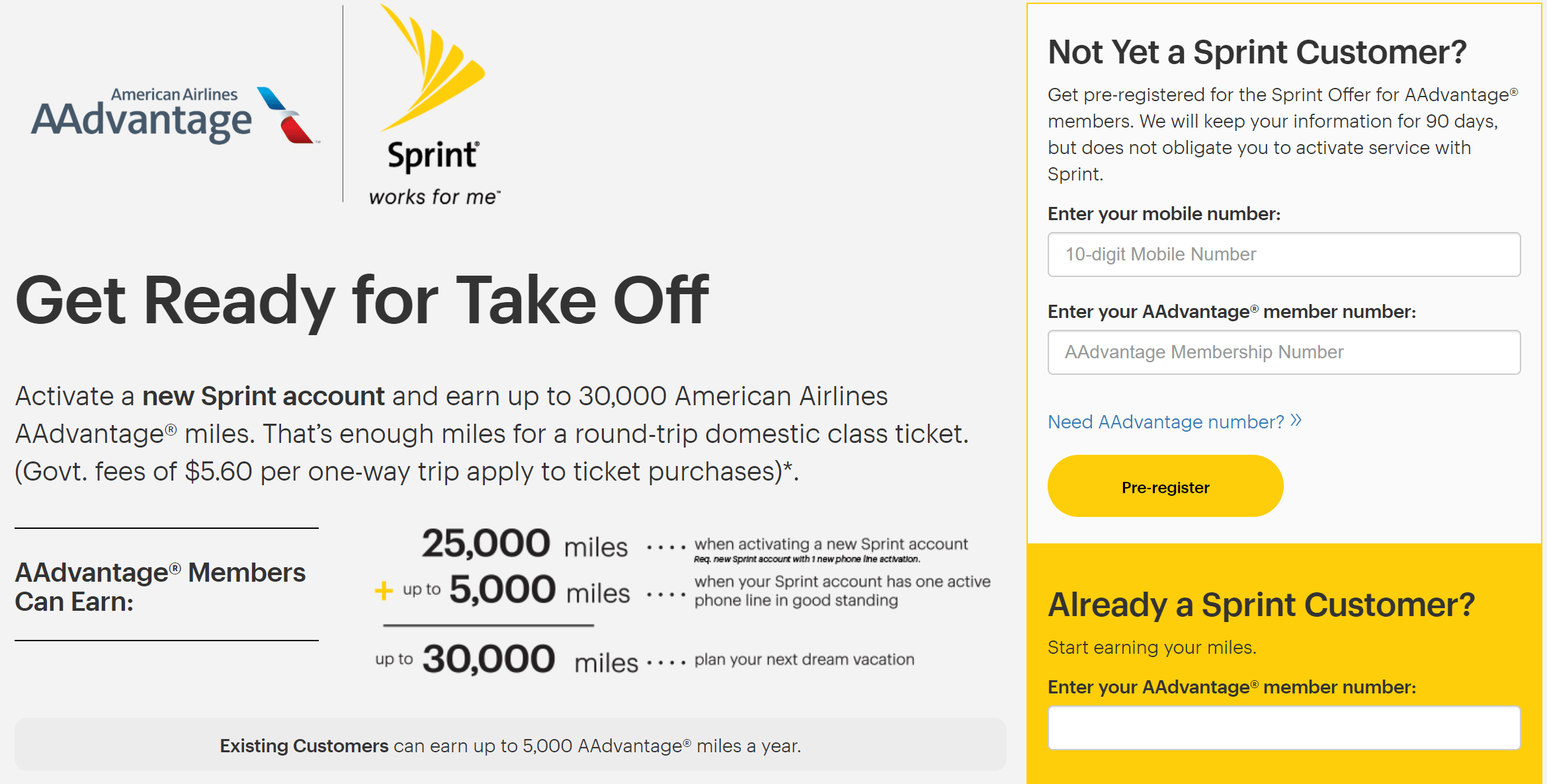Click the 25,000 miles figure
1547x784 pixels.
(x=524, y=544)
